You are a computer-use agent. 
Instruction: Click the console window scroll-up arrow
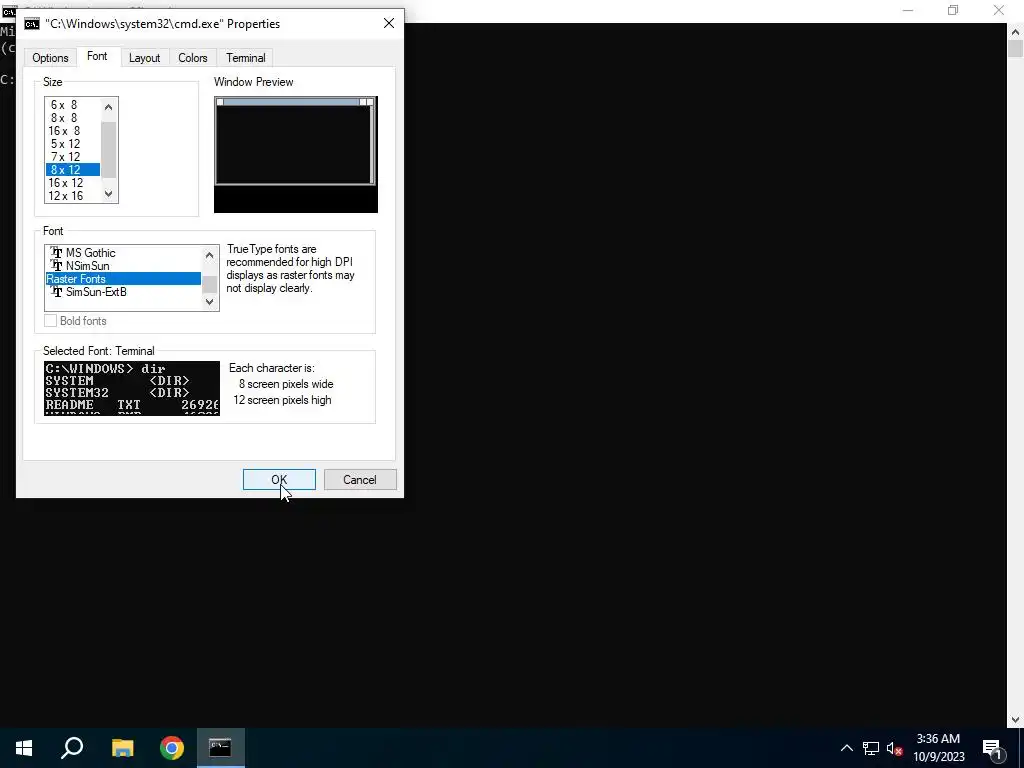point(1015,31)
